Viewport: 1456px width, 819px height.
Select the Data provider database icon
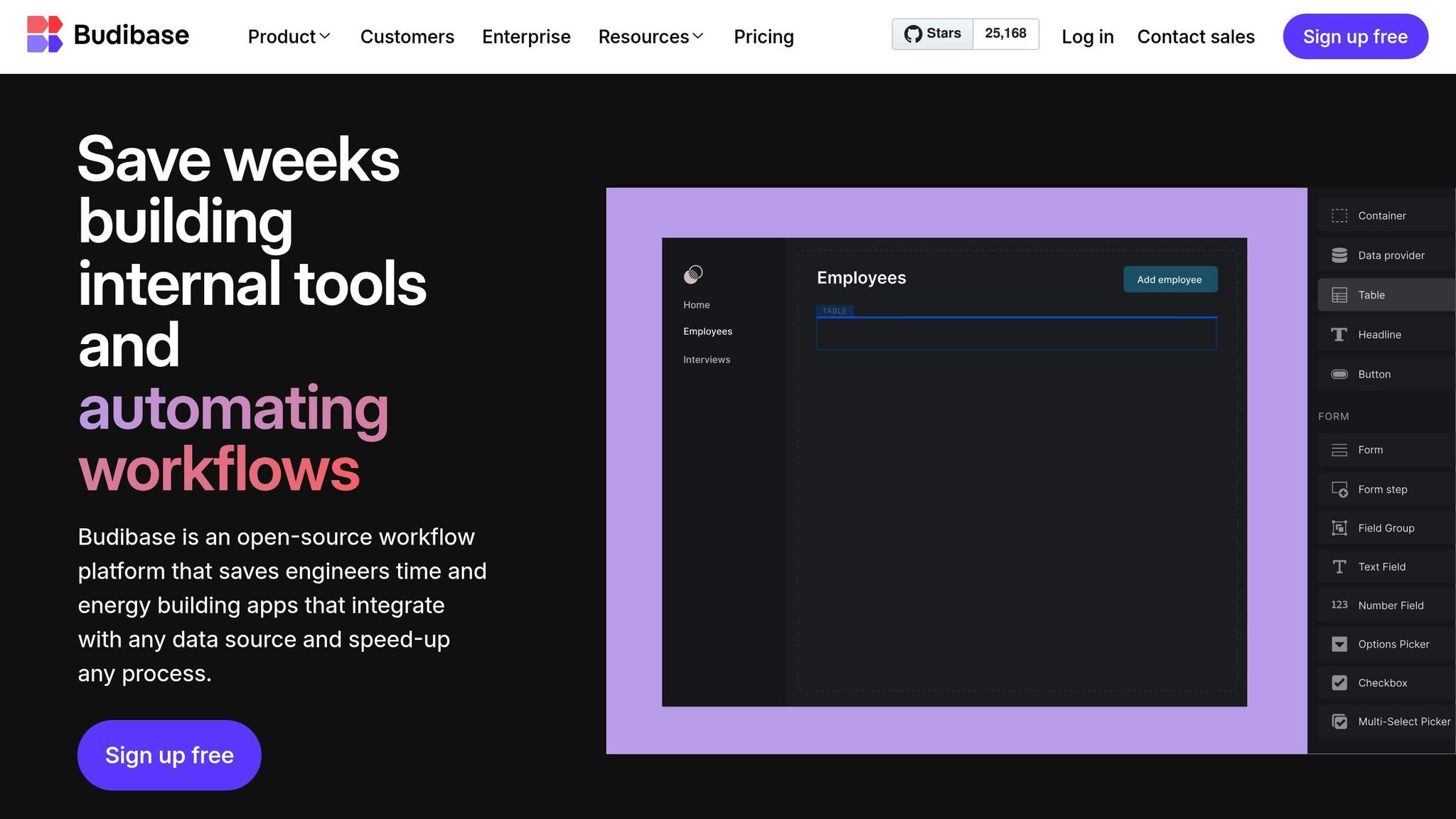point(1339,255)
